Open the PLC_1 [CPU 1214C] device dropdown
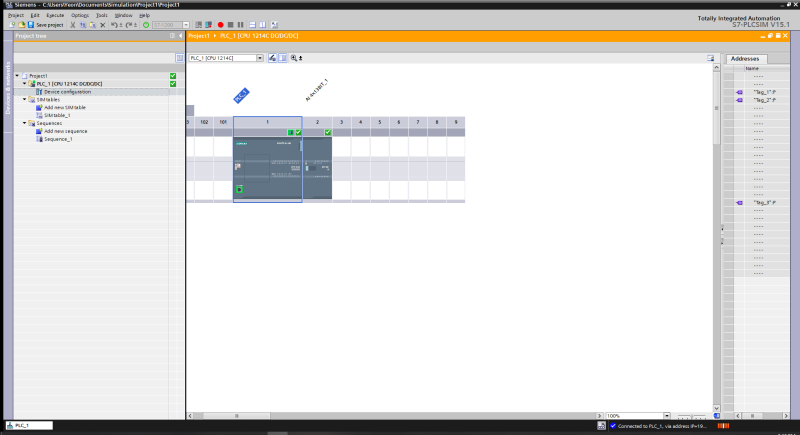The width and height of the screenshot is (800, 435). 260,58
